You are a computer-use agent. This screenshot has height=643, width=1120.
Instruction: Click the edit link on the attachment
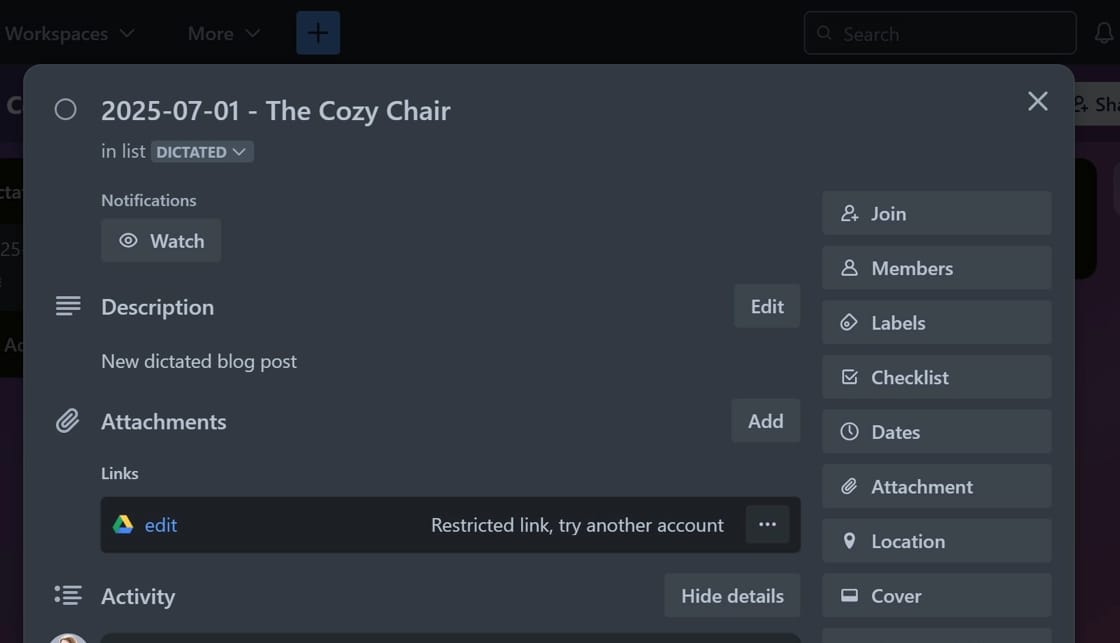(x=160, y=524)
